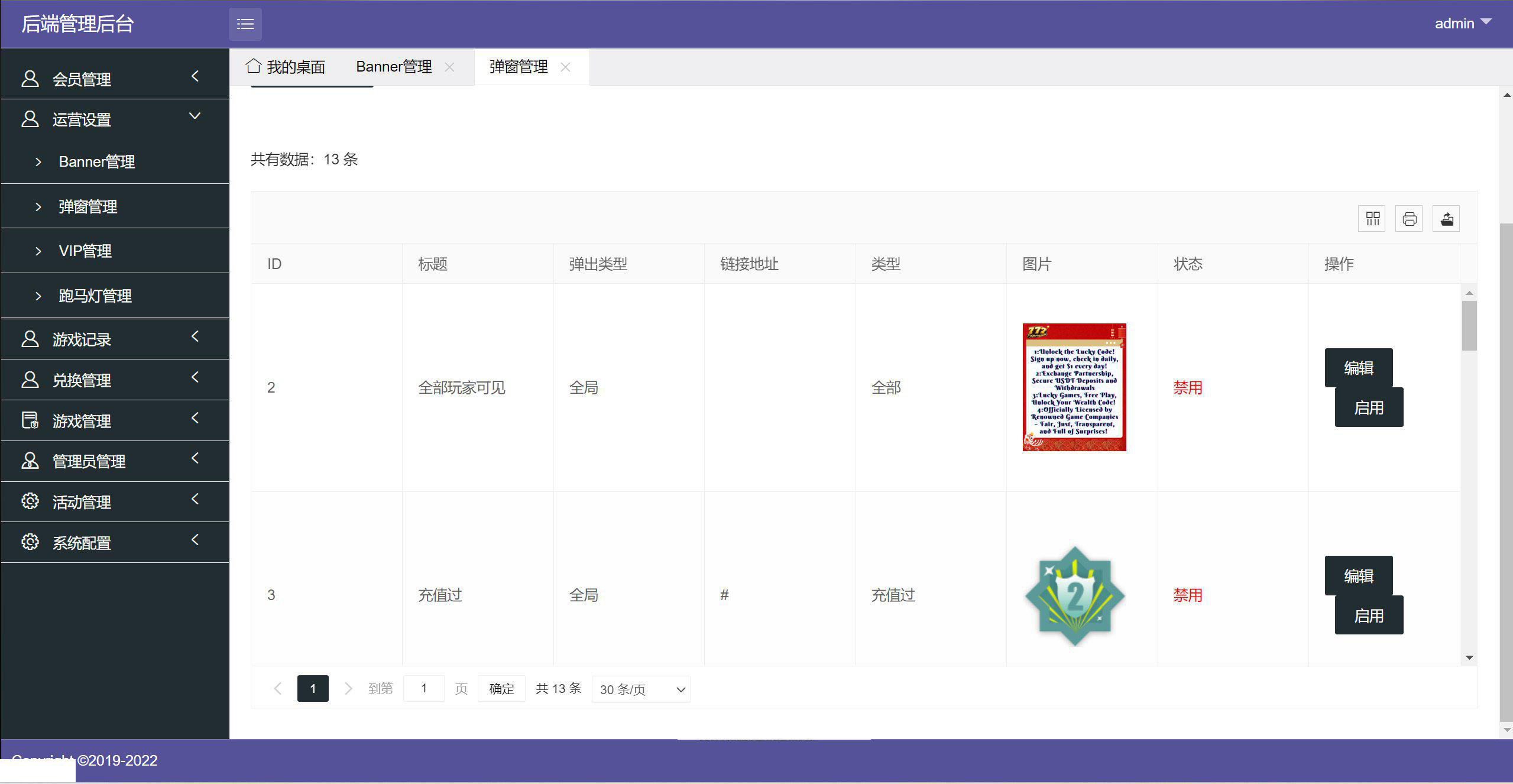Screen dimensions: 1513x784
Task: Select 跑马灯管理 submenu item
Action: tap(95, 296)
